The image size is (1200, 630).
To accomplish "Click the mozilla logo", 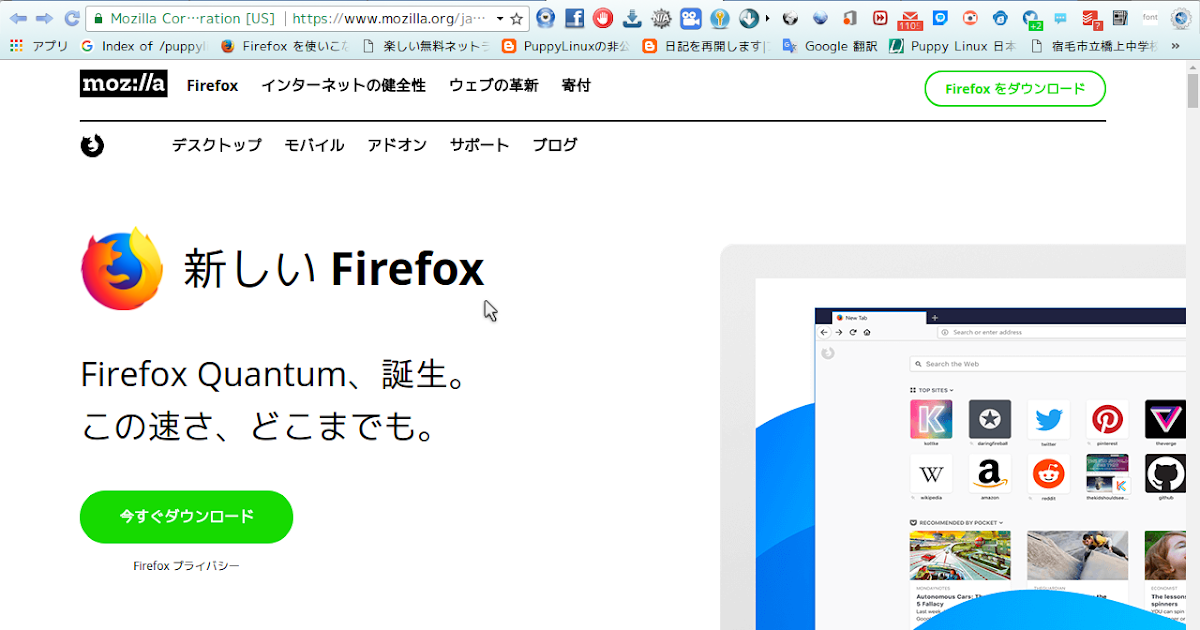I will (x=124, y=85).
